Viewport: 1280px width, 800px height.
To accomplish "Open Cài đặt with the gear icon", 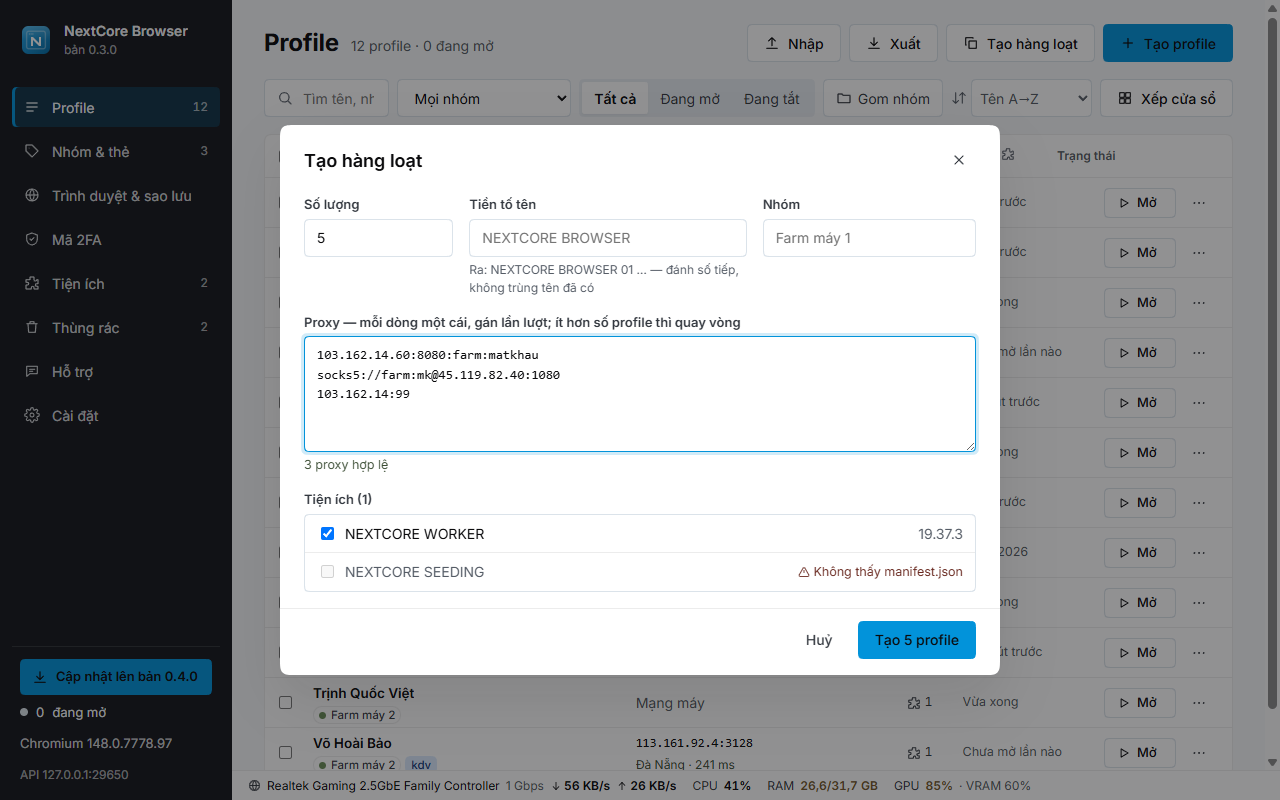I will pos(32,415).
